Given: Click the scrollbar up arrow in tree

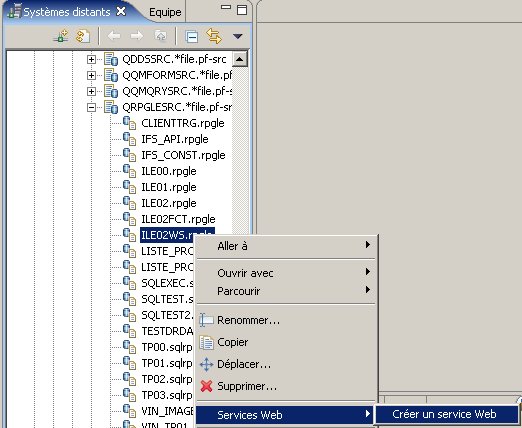Looking at the screenshot, I should pyautogui.click(x=240, y=59).
